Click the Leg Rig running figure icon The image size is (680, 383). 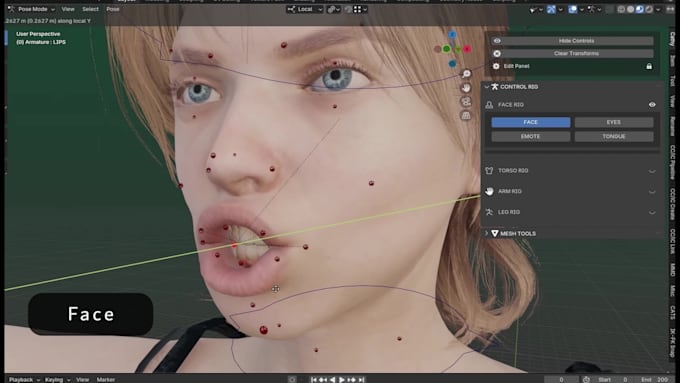(x=489, y=212)
